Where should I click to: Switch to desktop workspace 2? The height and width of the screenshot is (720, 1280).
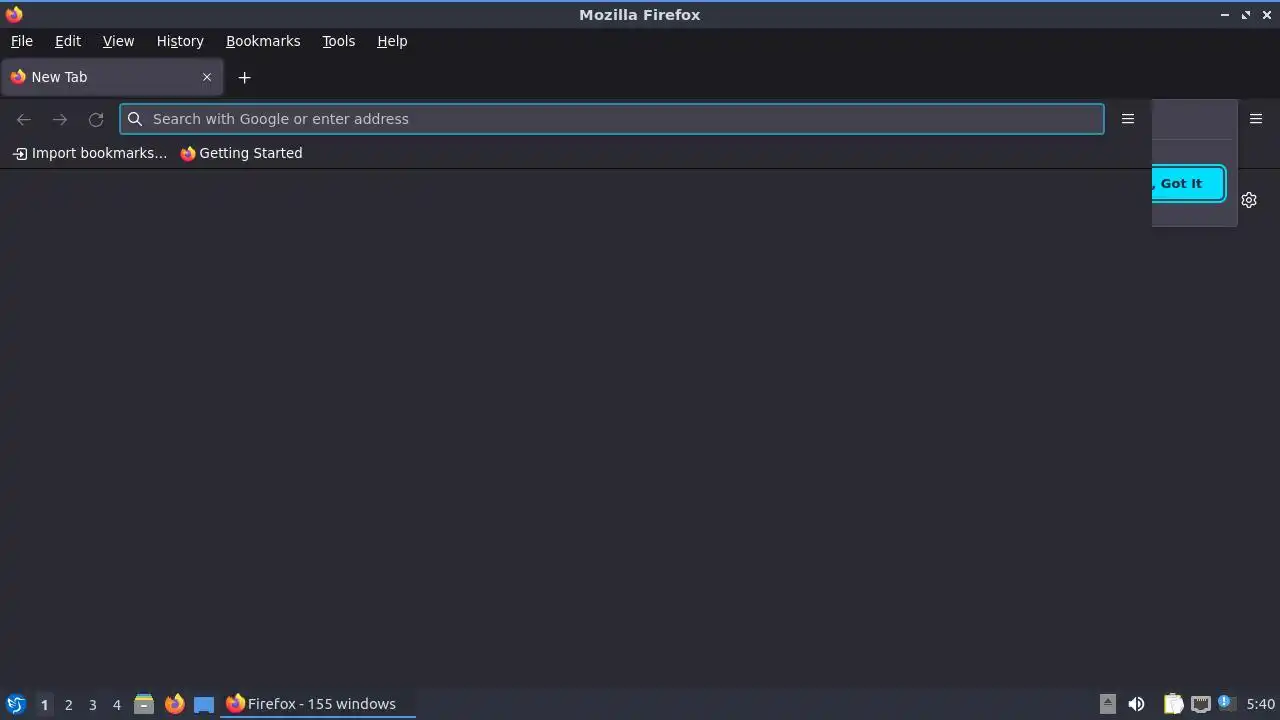click(x=69, y=705)
